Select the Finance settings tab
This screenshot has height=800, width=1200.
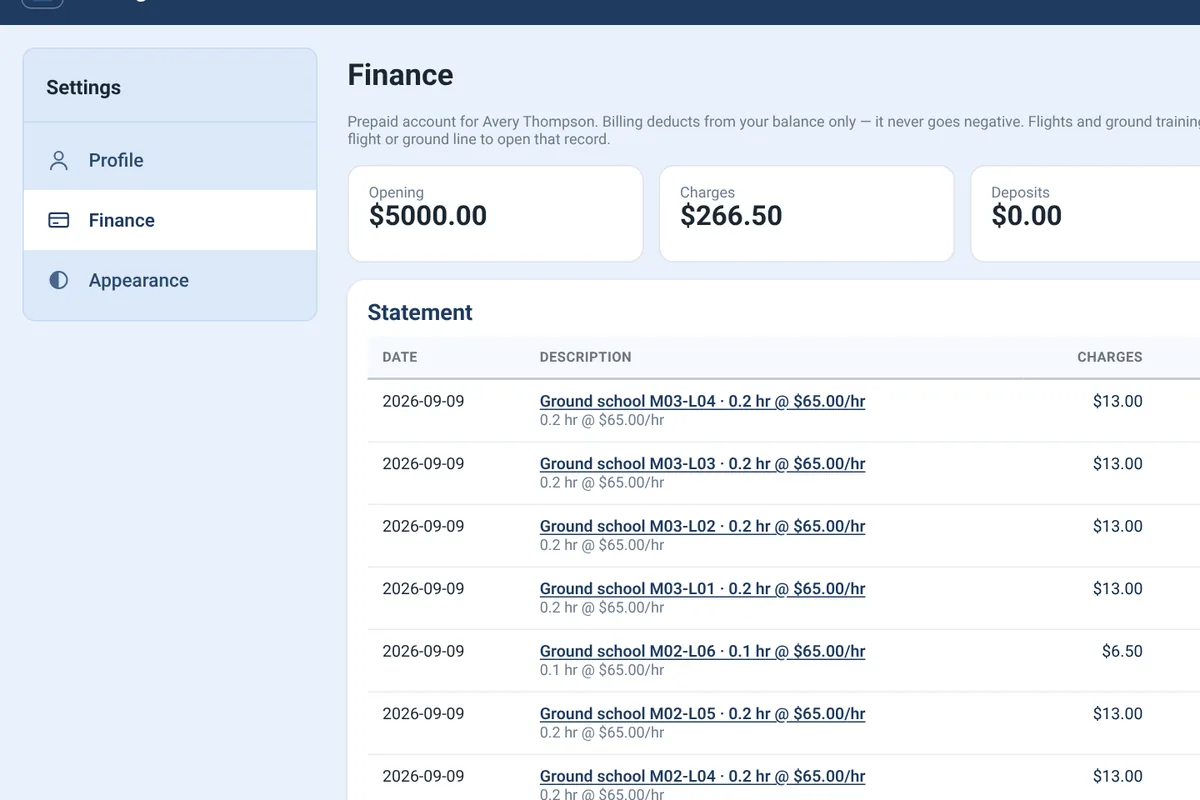[x=170, y=220]
